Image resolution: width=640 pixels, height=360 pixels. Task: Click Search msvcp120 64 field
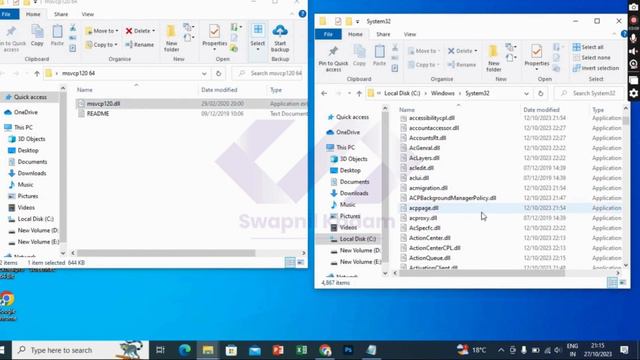point(269,73)
